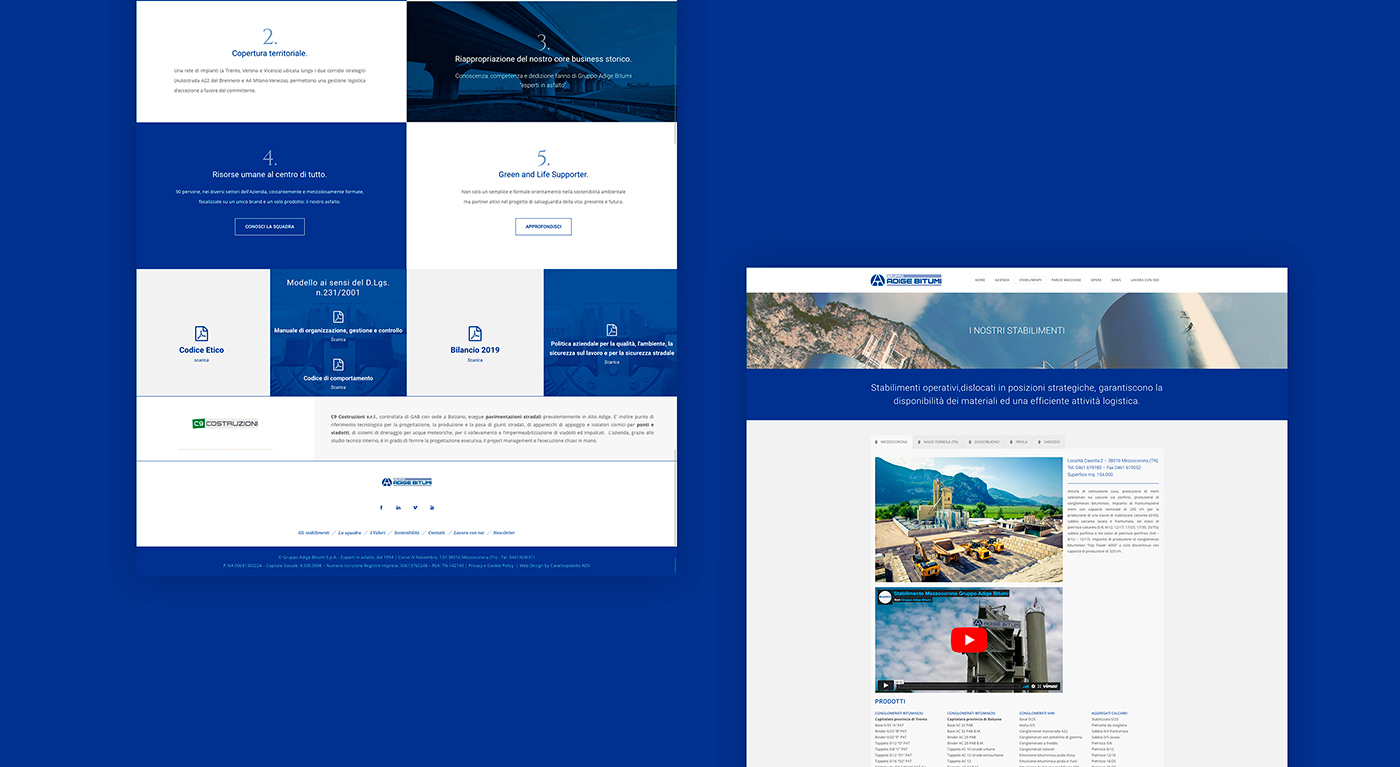Click the Copertura territoriale heading
Image resolution: width=1400 pixels, height=767 pixels.
click(x=270, y=53)
